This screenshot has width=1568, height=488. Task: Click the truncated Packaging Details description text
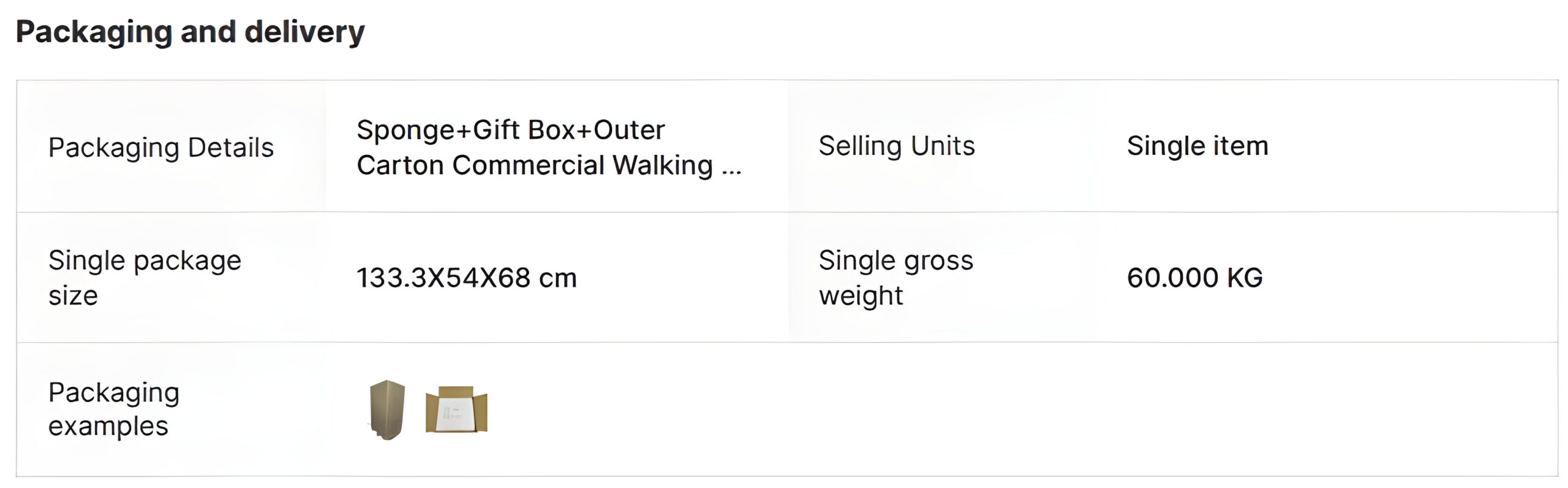click(549, 147)
